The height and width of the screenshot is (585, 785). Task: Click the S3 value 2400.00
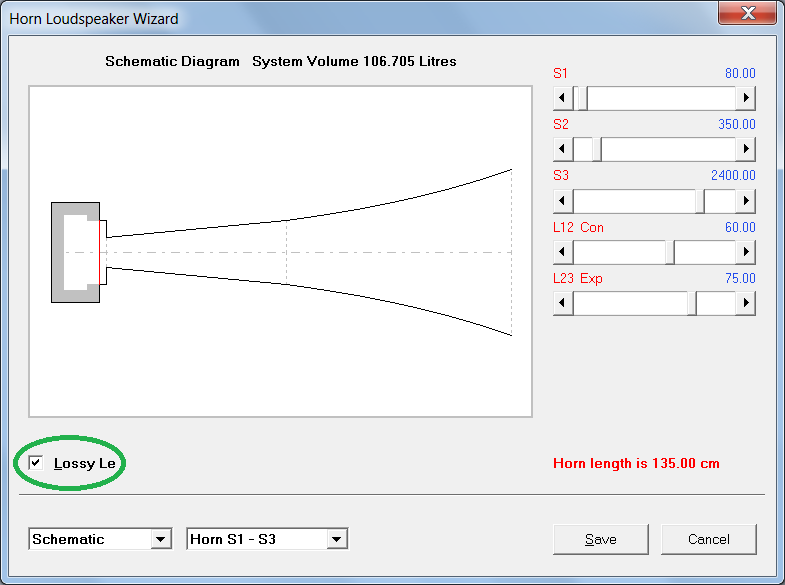tap(733, 175)
